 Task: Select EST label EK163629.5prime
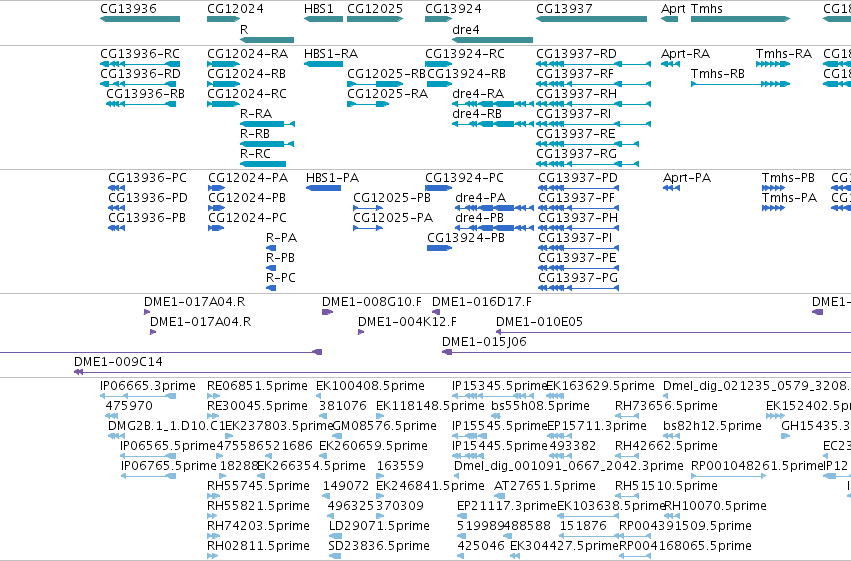coord(600,386)
